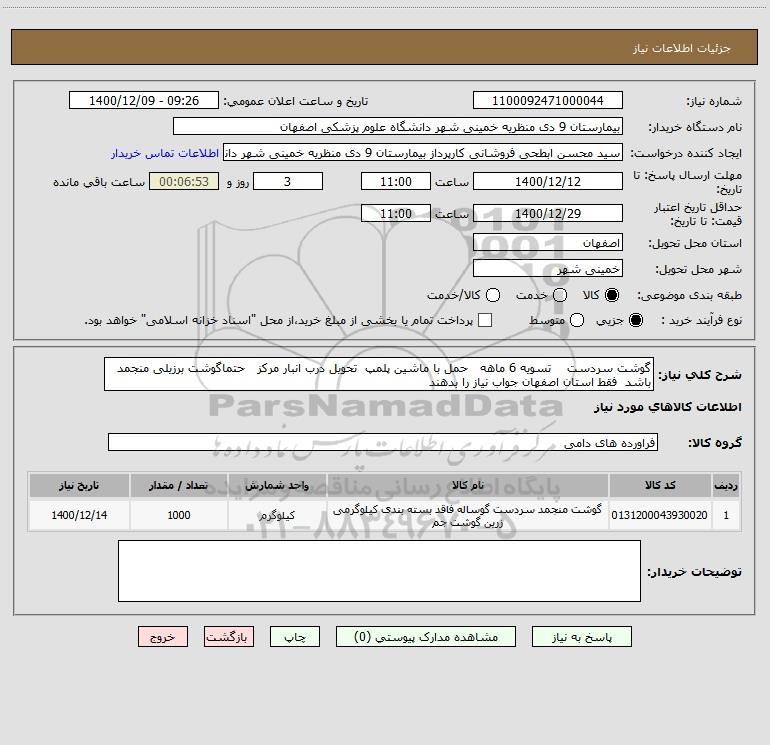Click the گروه کالا field فراورده های دامی
The height and width of the screenshot is (745, 770).
tap(383, 442)
